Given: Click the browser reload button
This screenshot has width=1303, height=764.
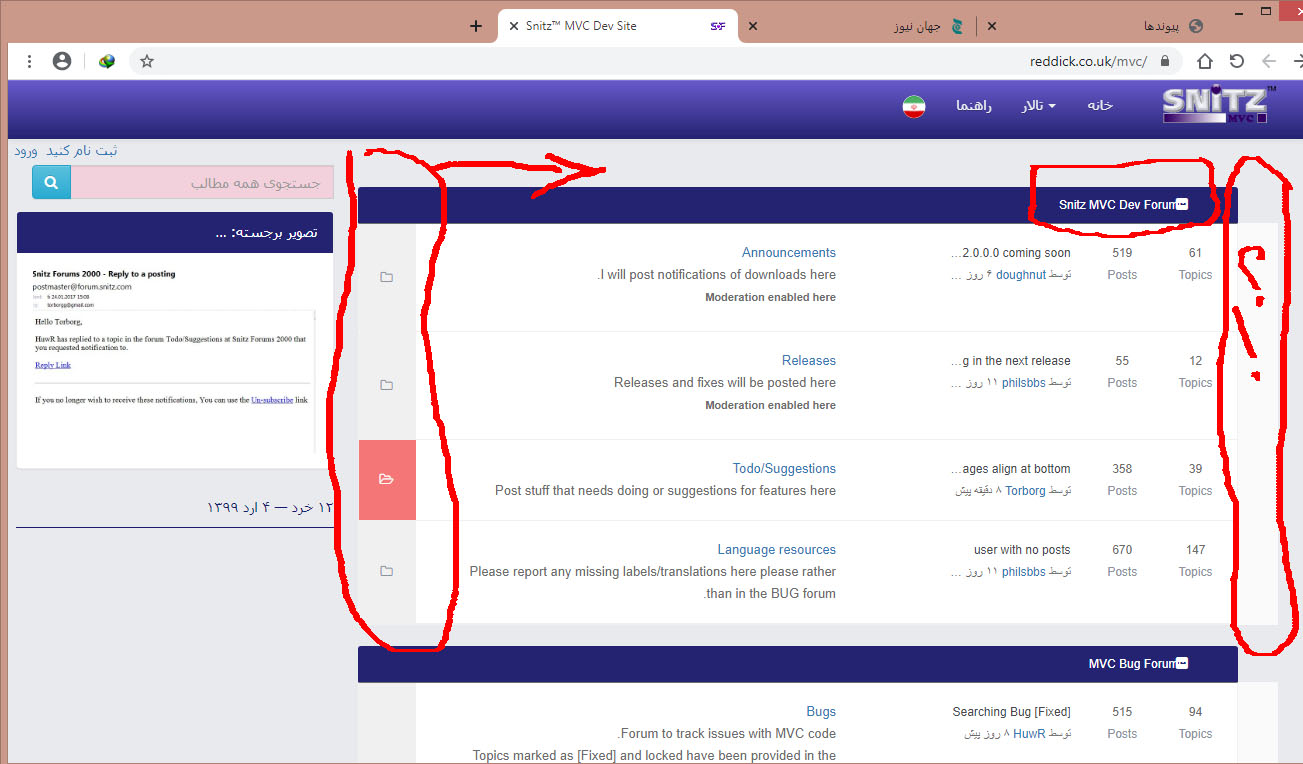Looking at the screenshot, I should (1237, 61).
